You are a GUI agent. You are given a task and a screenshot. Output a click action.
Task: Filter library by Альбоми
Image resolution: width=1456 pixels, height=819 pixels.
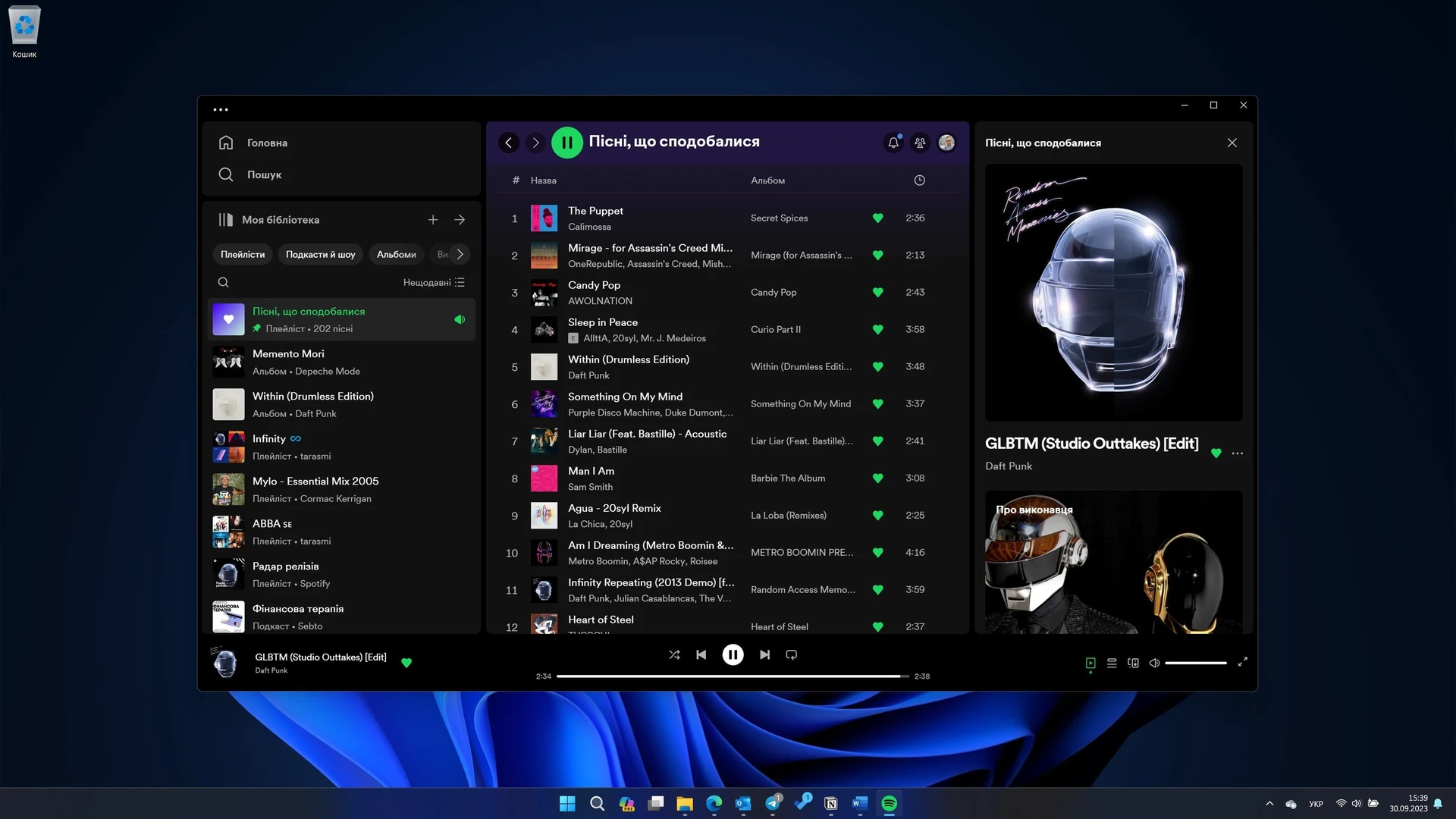(x=396, y=254)
